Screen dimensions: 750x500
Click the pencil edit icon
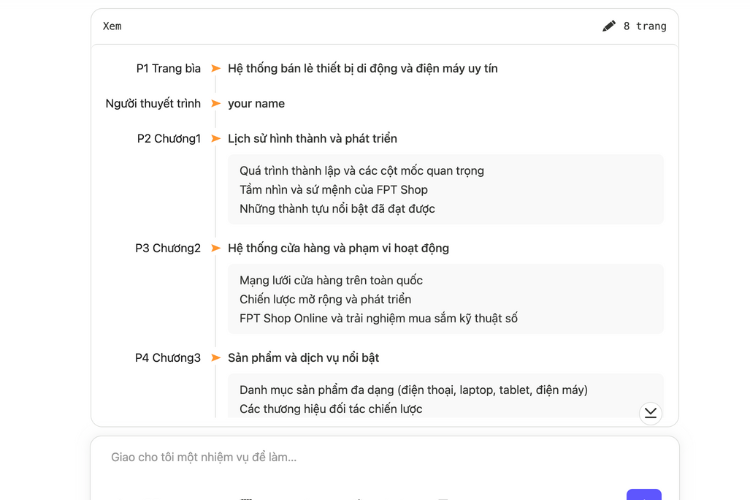coord(609,26)
